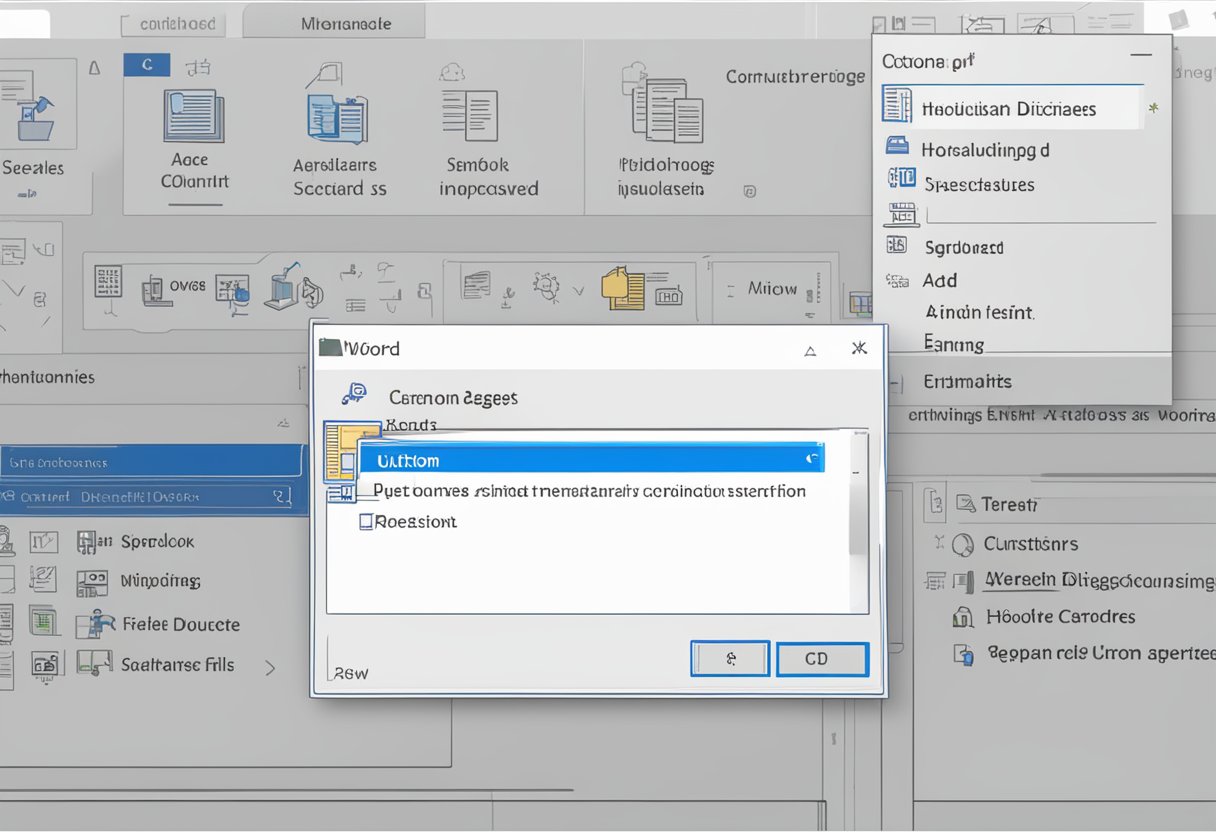Click the yellow folder icon in toolbar
Image resolution: width=1216 pixels, height=832 pixels.
tap(622, 287)
